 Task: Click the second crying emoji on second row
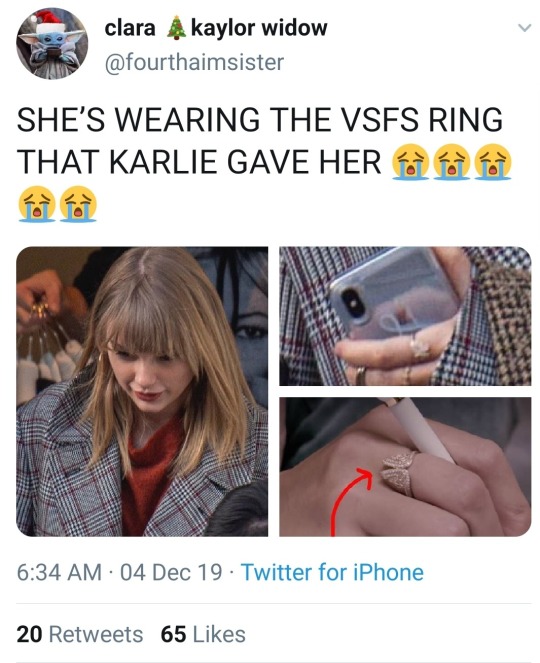(x=78, y=204)
